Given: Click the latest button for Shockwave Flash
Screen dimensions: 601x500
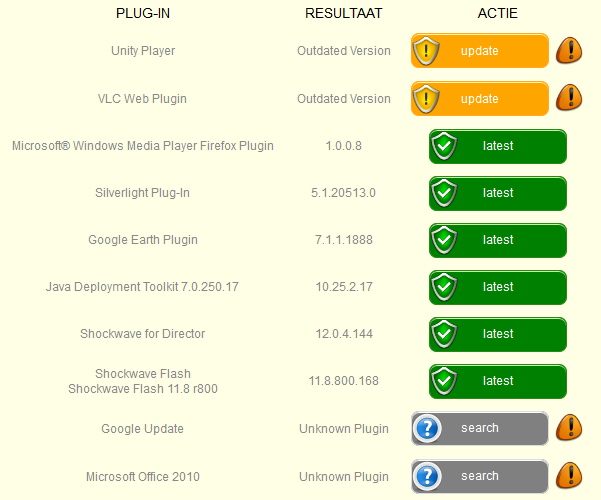Looking at the screenshot, I should [498, 381].
